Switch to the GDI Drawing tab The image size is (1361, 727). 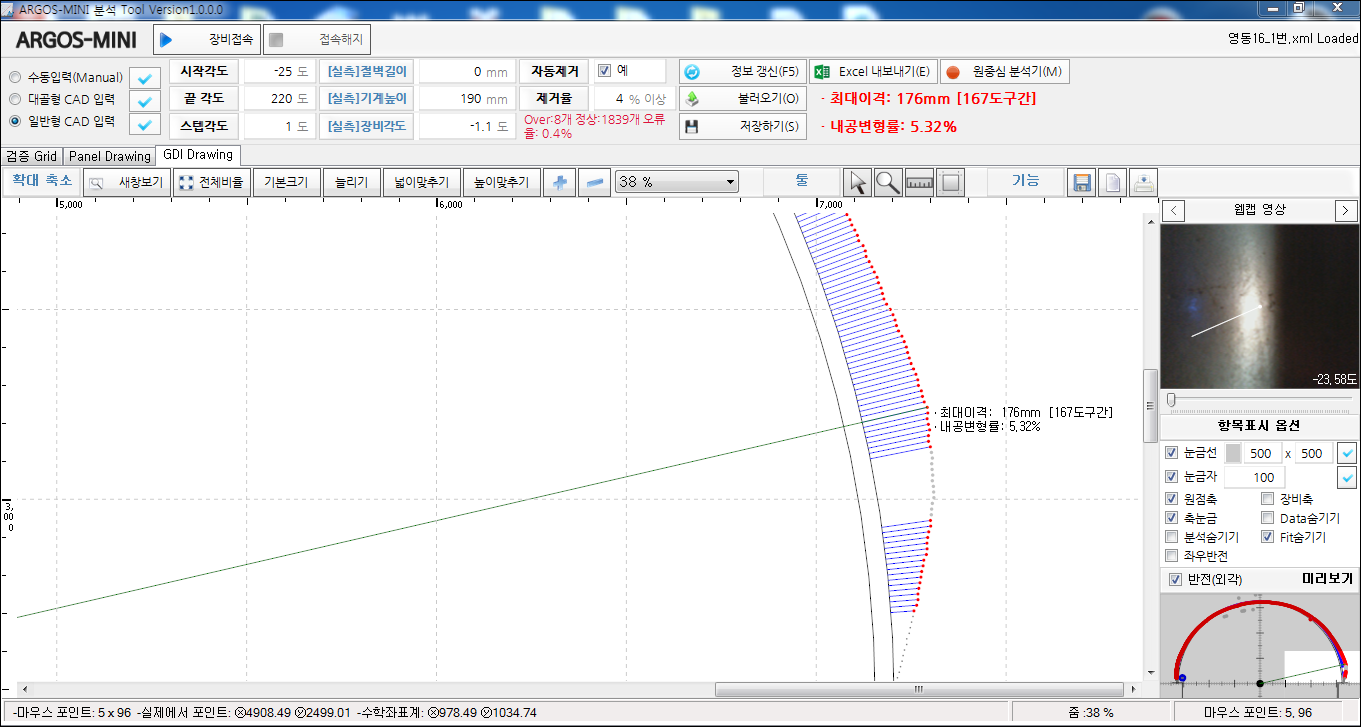coord(198,155)
